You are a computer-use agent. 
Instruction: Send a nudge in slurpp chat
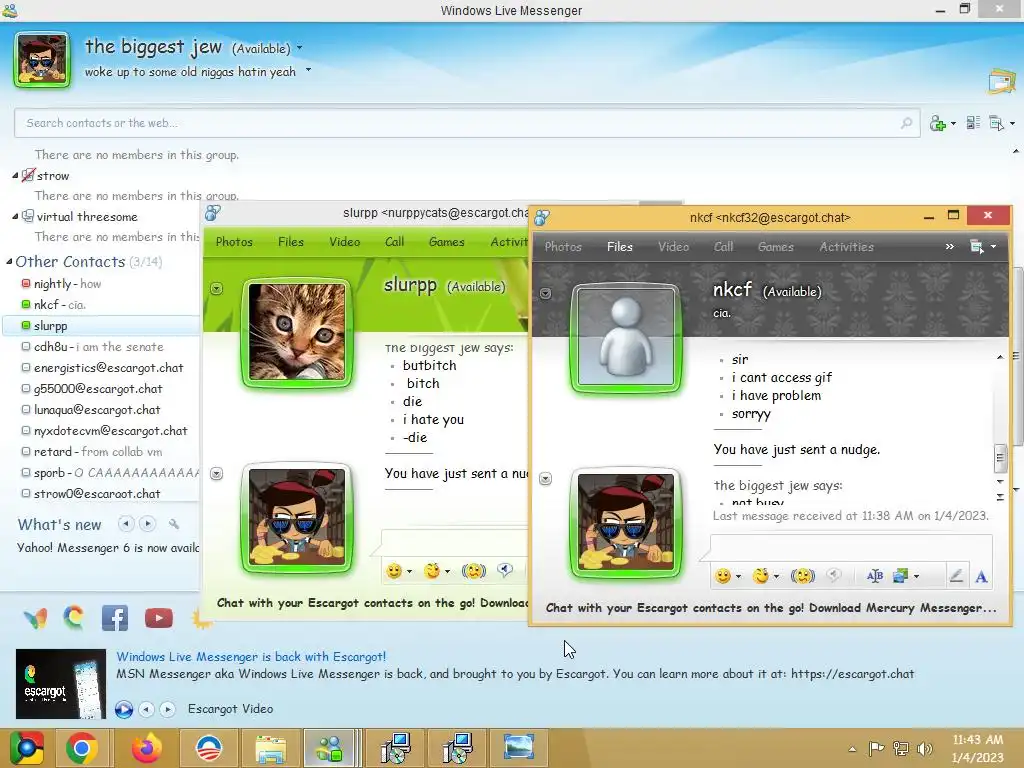pos(473,571)
